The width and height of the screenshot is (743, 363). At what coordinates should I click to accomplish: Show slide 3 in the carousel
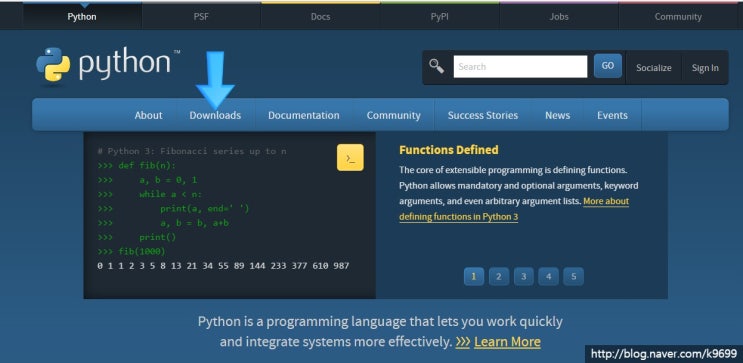pos(524,277)
